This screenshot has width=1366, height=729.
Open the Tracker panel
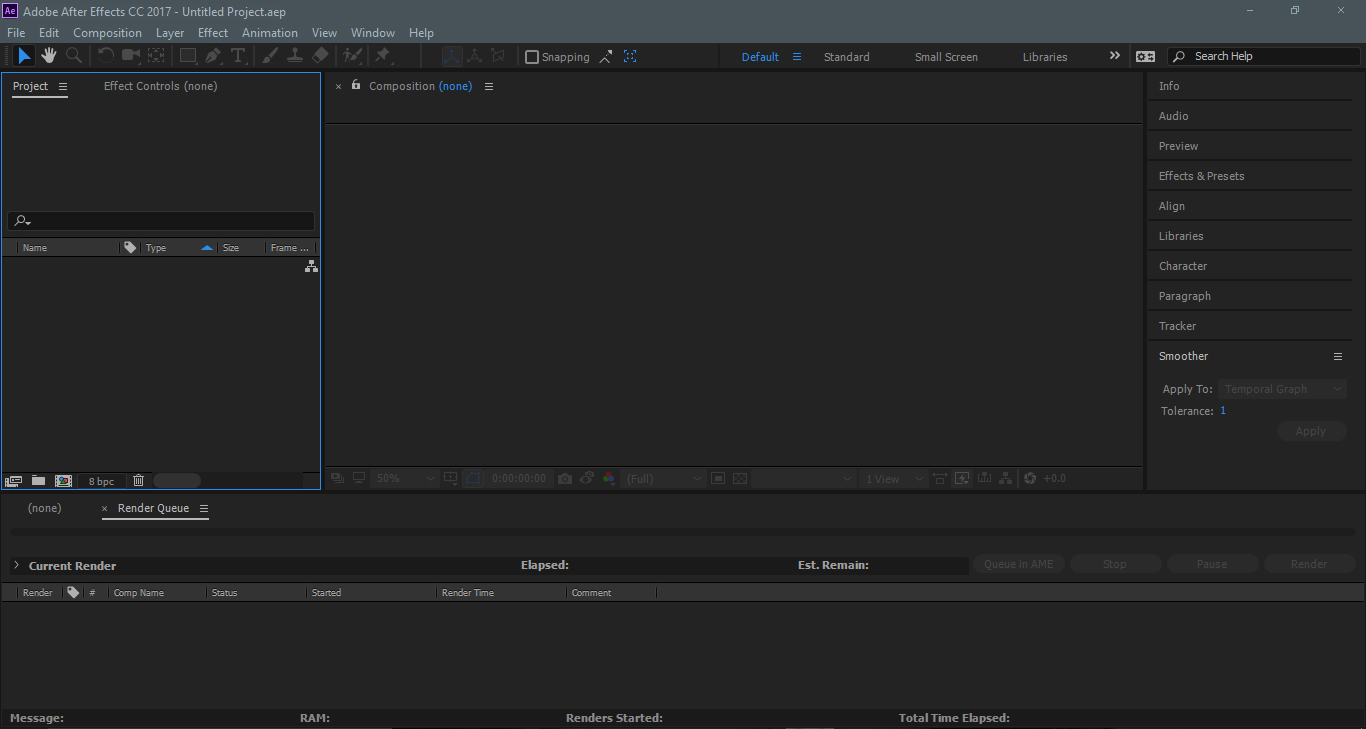(x=1177, y=325)
